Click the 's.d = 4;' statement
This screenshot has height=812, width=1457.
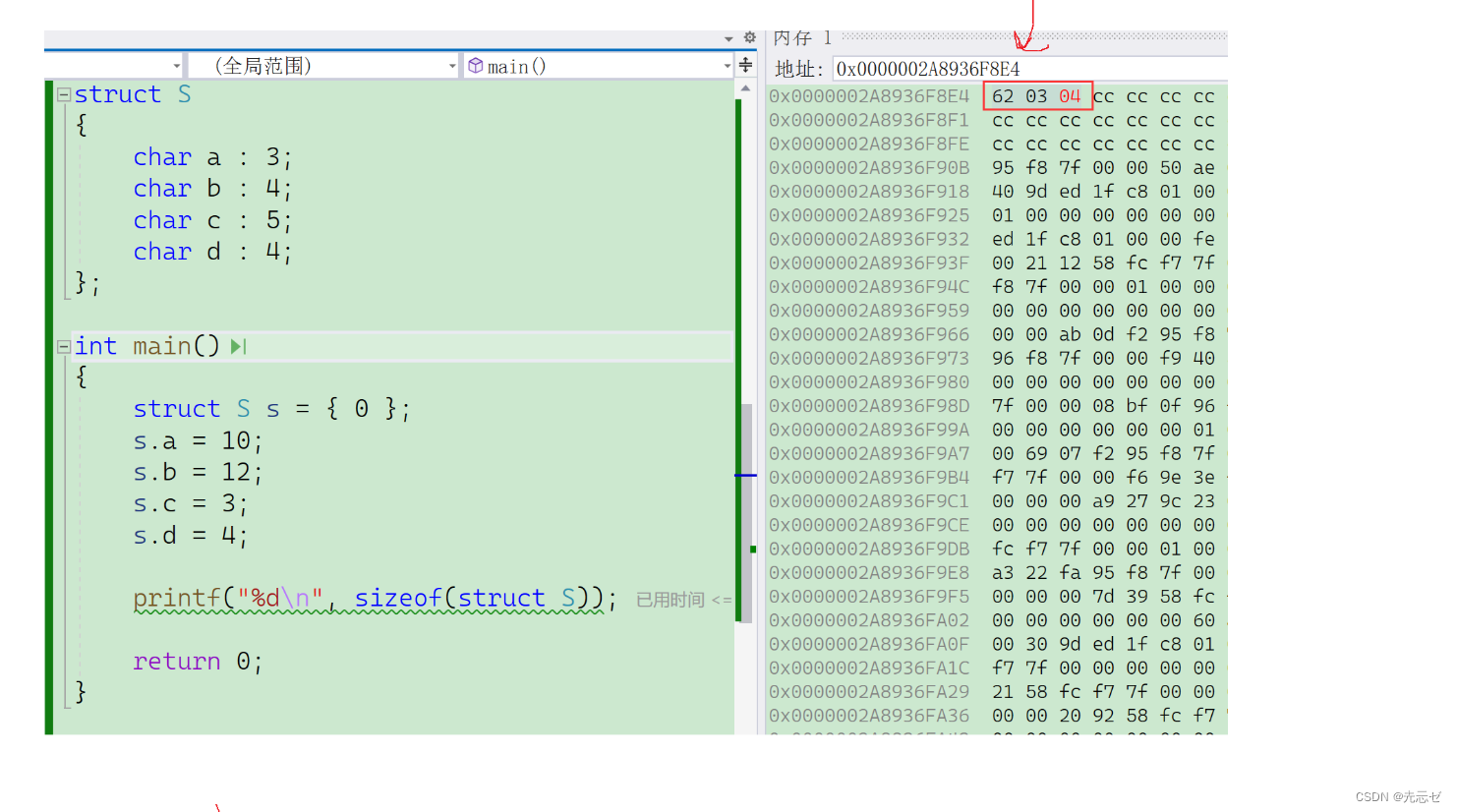click(x=191, y=536)
